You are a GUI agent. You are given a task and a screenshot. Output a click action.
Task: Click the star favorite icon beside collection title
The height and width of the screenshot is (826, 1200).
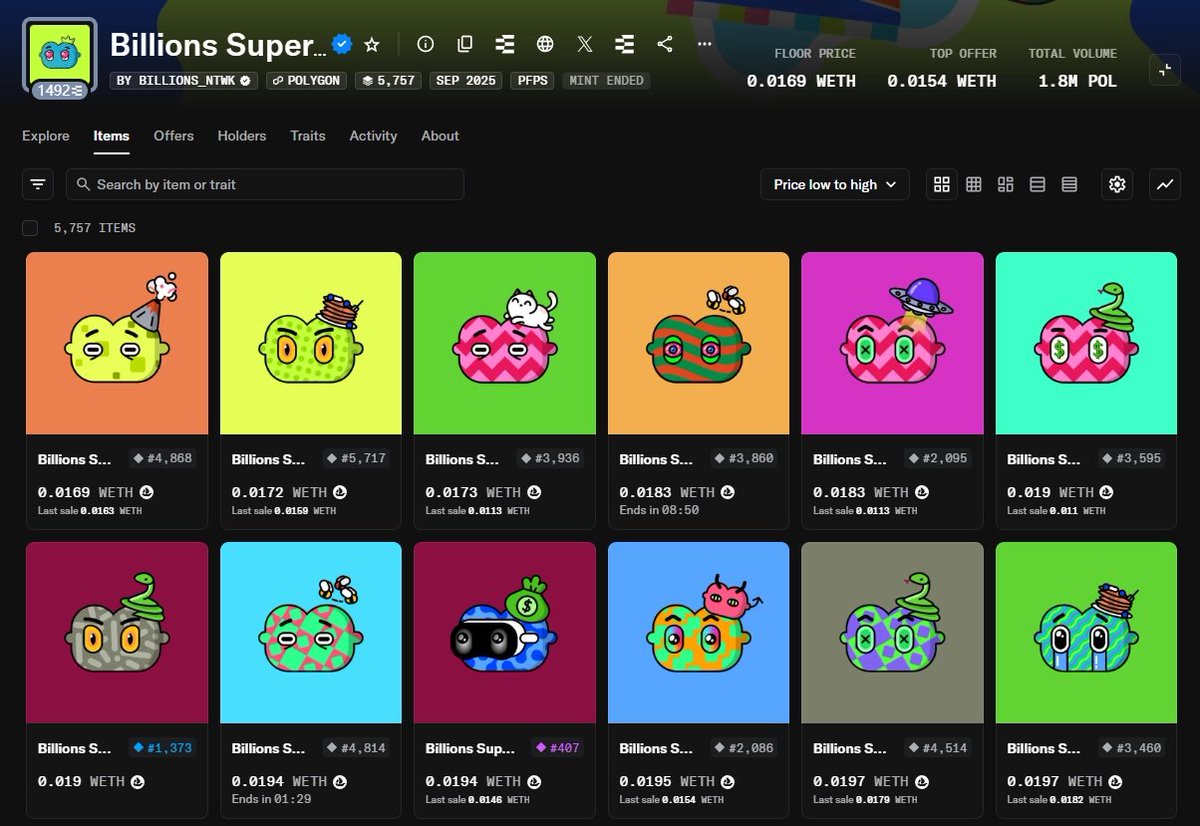372,44
